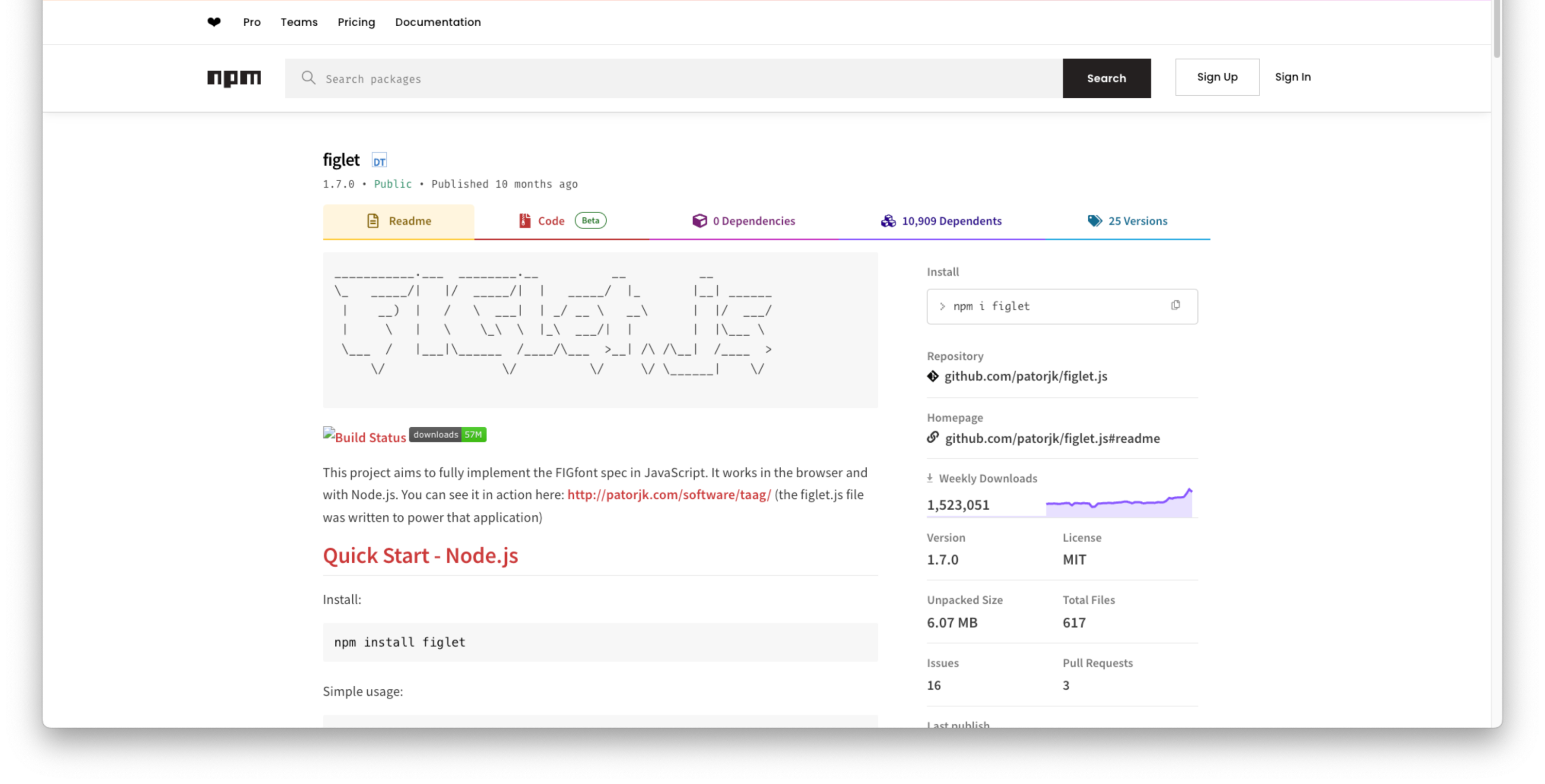Click the 6.07 MB unpacked size value

point(952,623)
